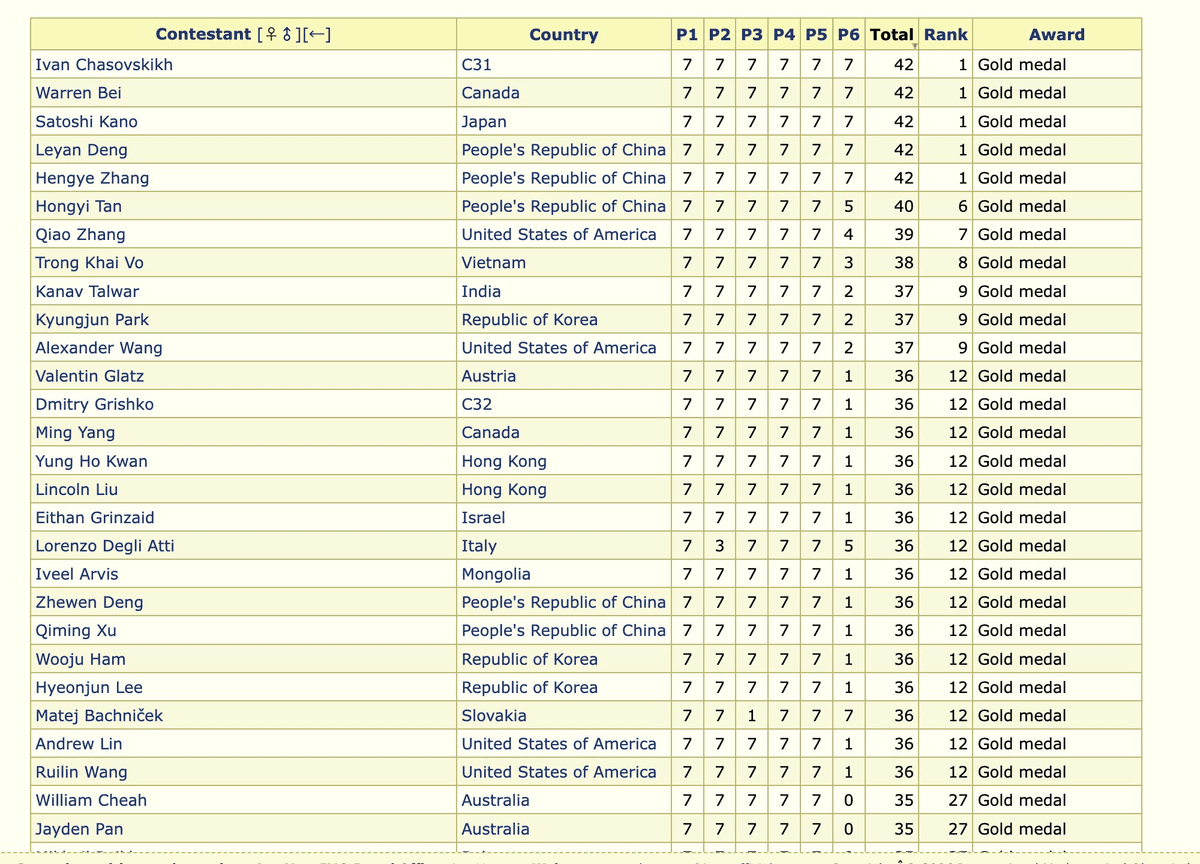Open Jayden Pan's contestant page
This screenshot has height=864, width=1200.
79,830
